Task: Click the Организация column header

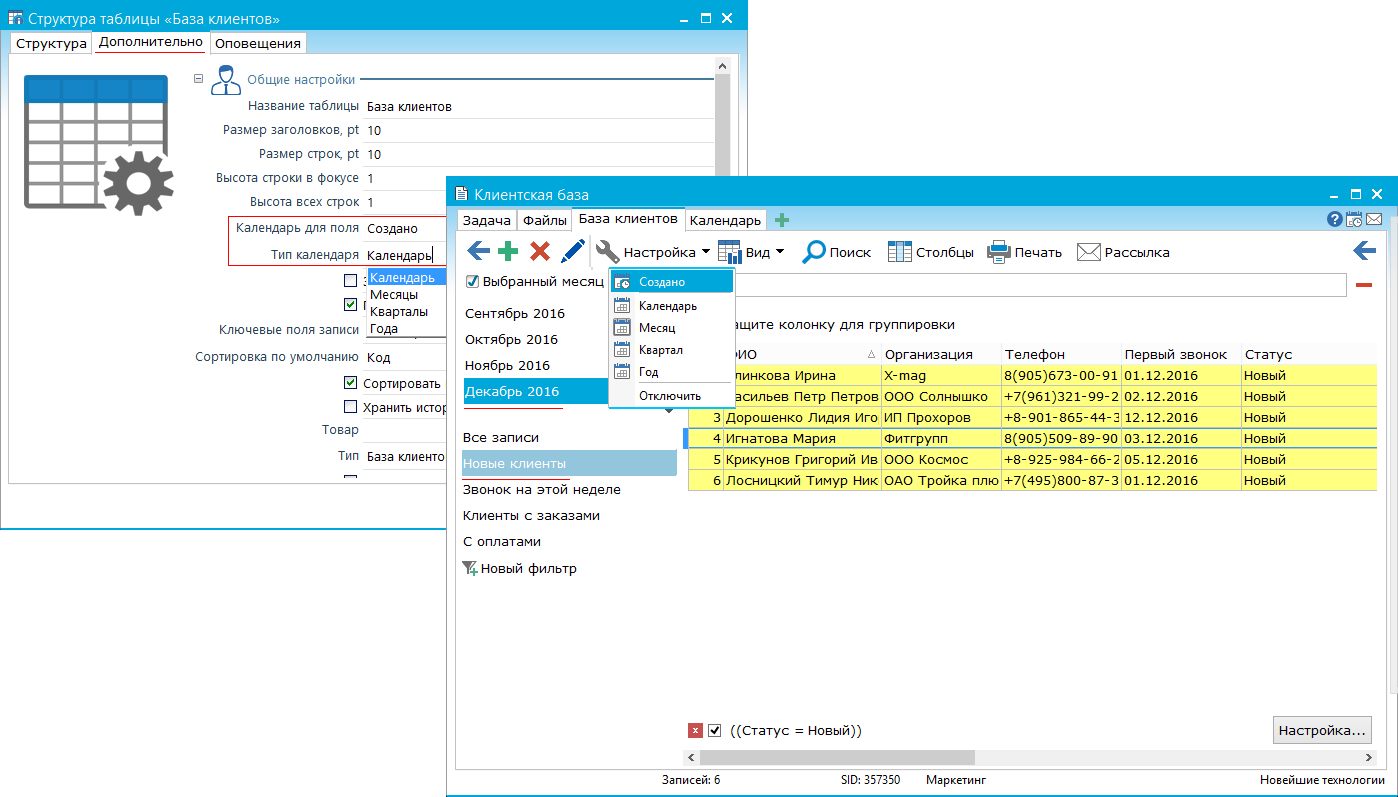Action: [940, 354]
